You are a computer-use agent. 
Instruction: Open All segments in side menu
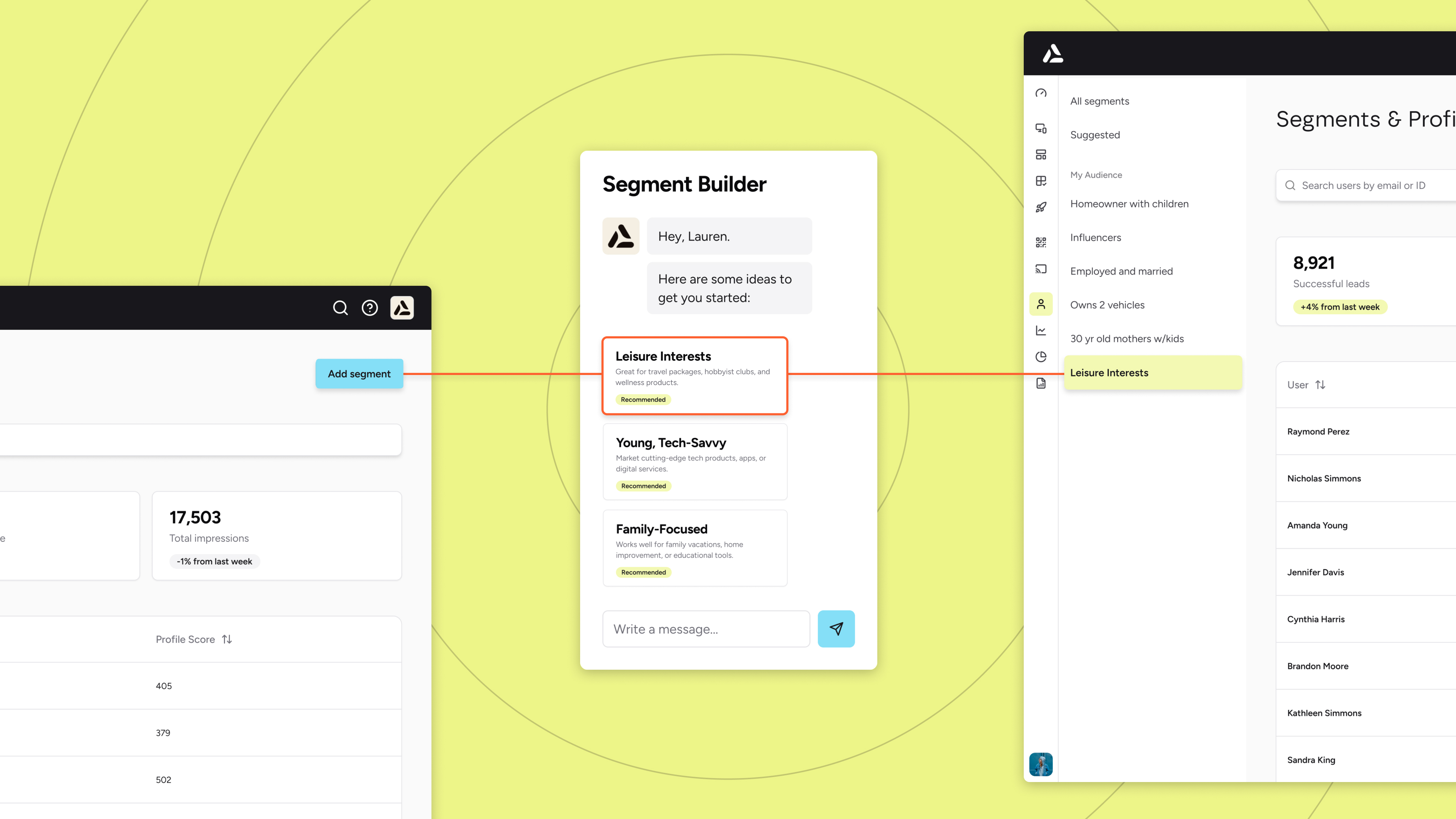coord(1099,101)
